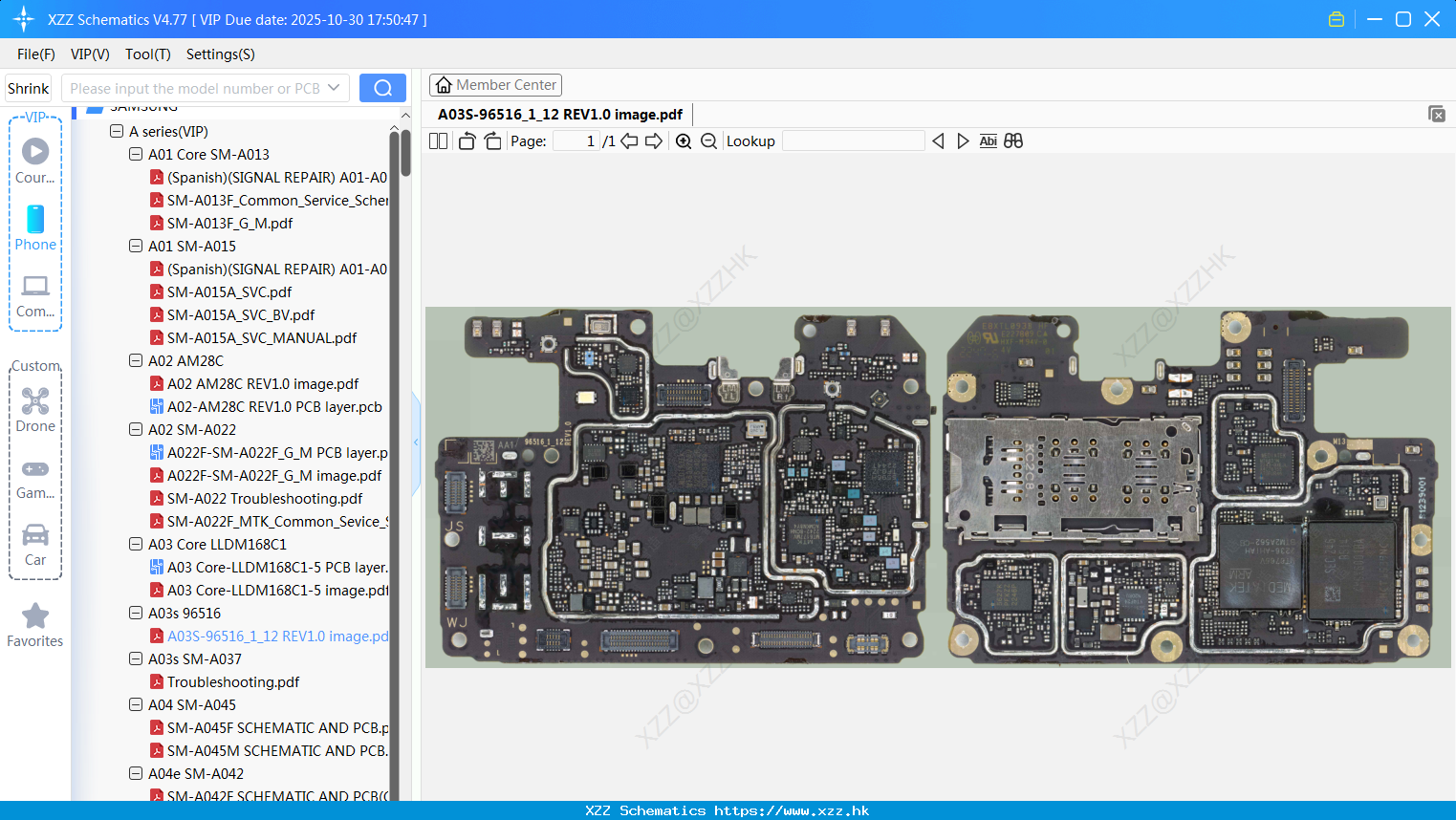This screenshot has width=1456, height=820.
Task: Open A022F-SM-A022F_G_M PCB layer file
Action: point(269,453)
